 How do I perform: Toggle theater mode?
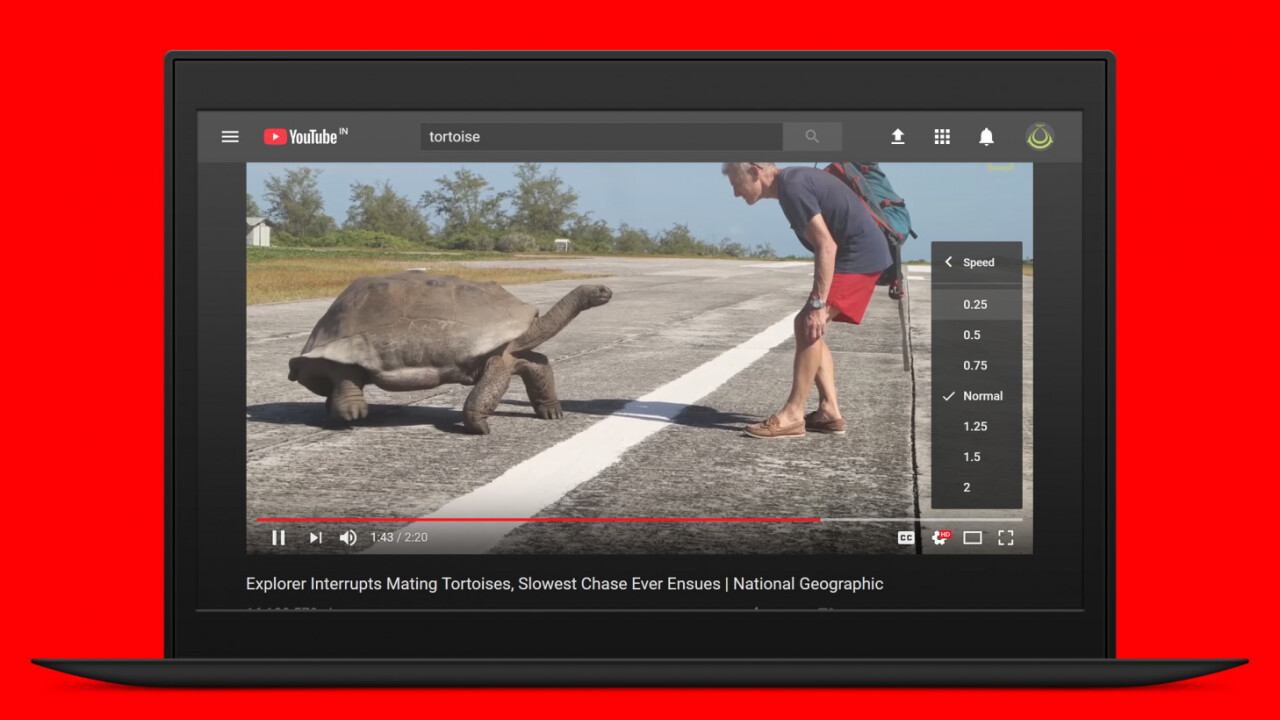972,538
